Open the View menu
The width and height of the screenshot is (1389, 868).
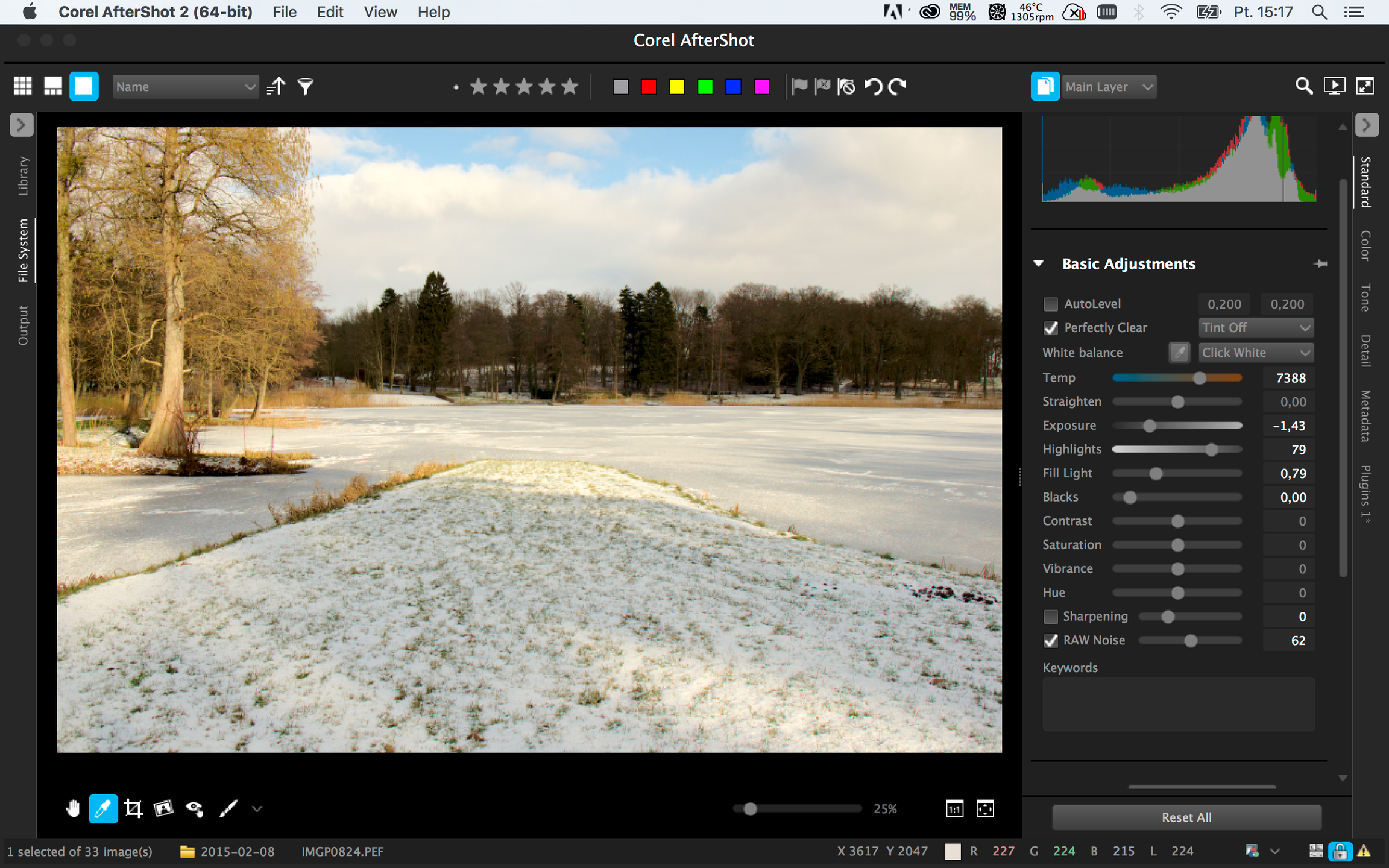[380, 12]
